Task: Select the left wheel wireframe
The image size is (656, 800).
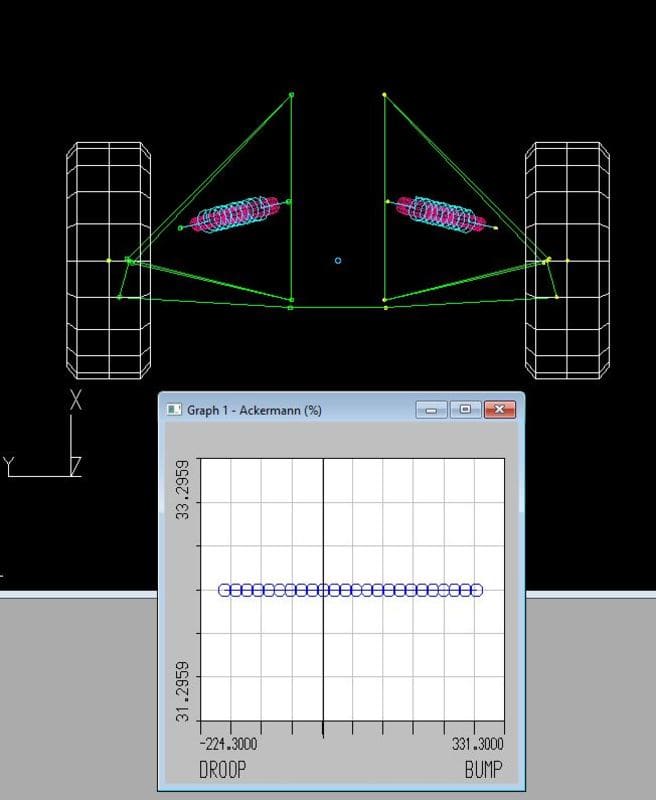Action: [x=108, y=261]
